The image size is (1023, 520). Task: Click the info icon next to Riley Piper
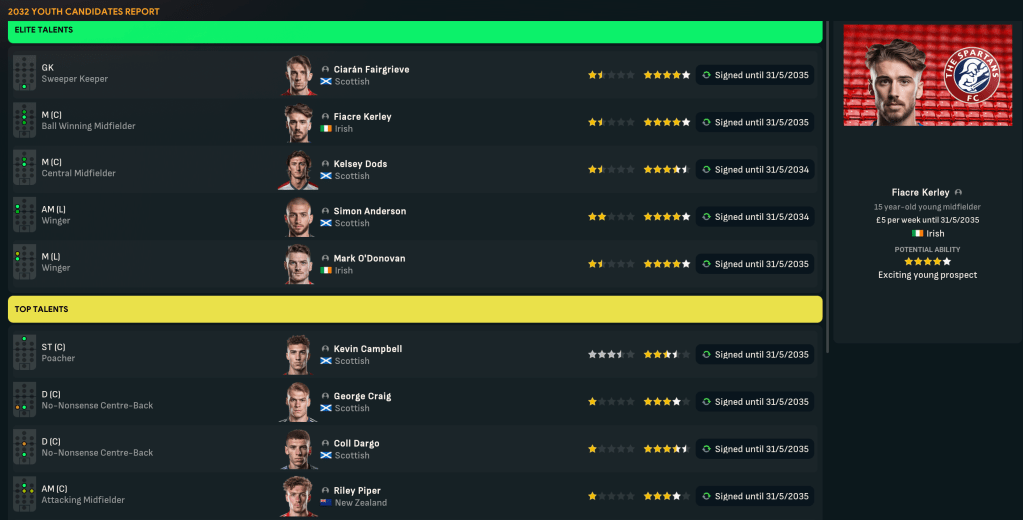click(325, 491)
